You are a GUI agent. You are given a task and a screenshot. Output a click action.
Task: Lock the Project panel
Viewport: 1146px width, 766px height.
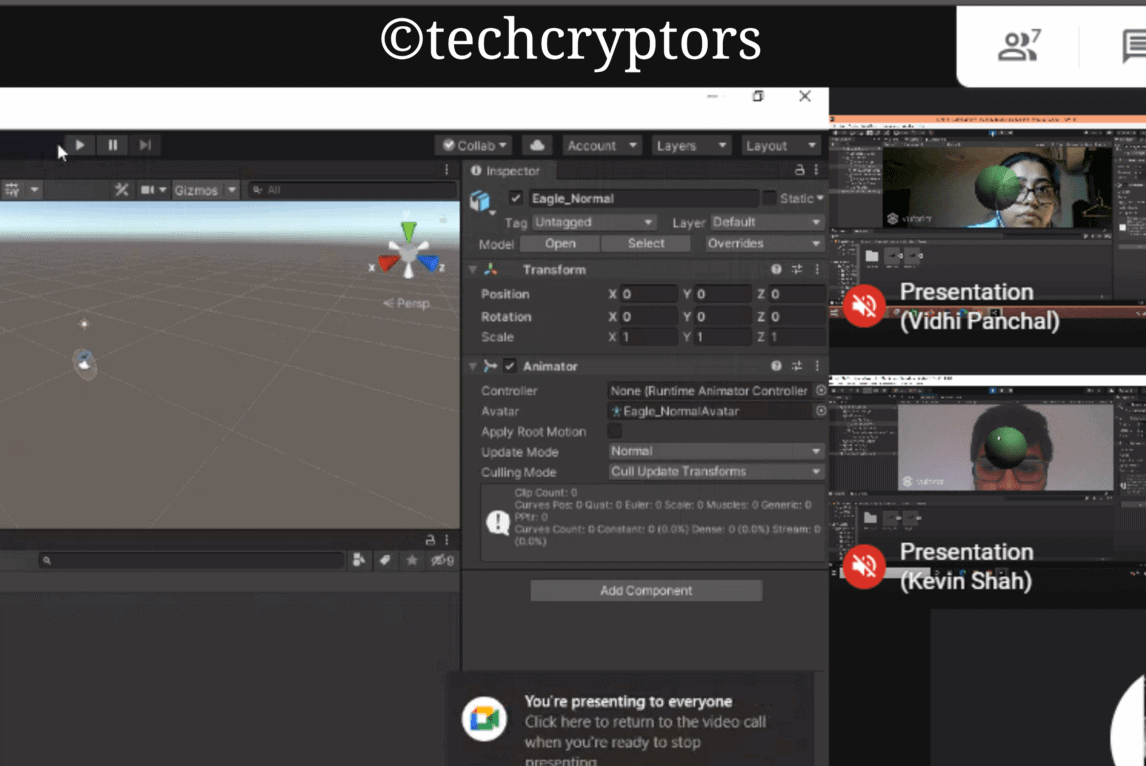(430, 539)
